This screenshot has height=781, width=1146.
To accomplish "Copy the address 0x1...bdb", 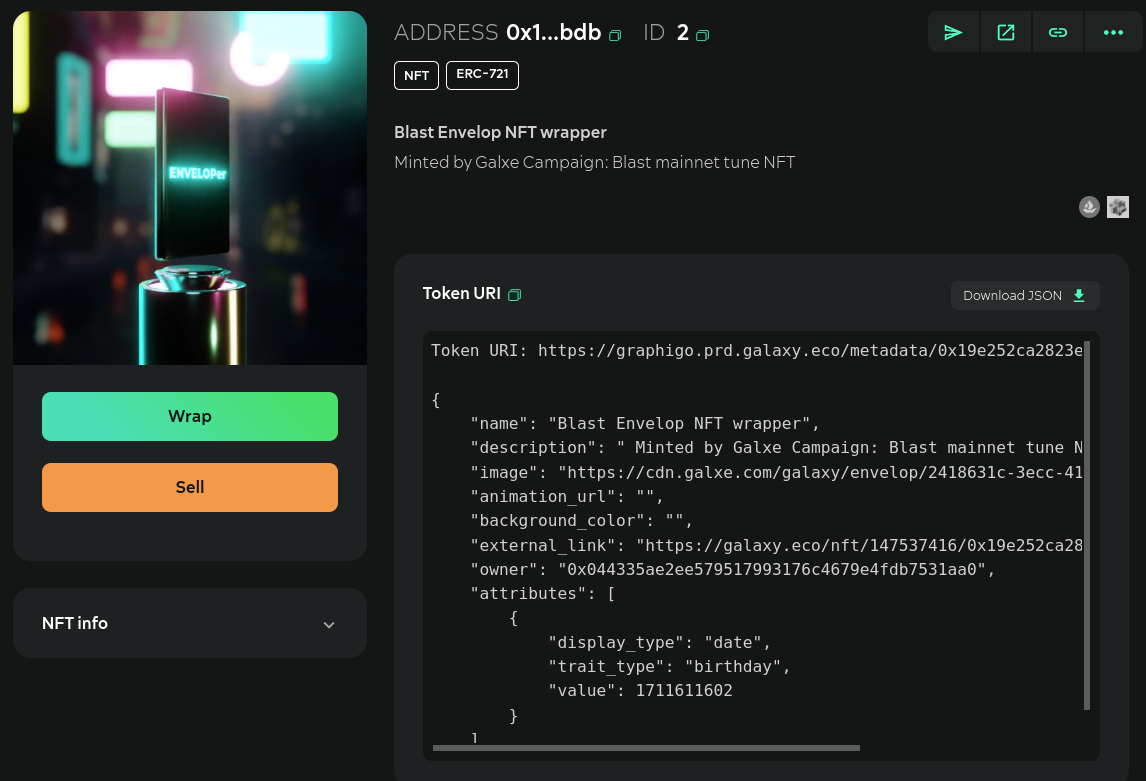I will click(615, 35).
